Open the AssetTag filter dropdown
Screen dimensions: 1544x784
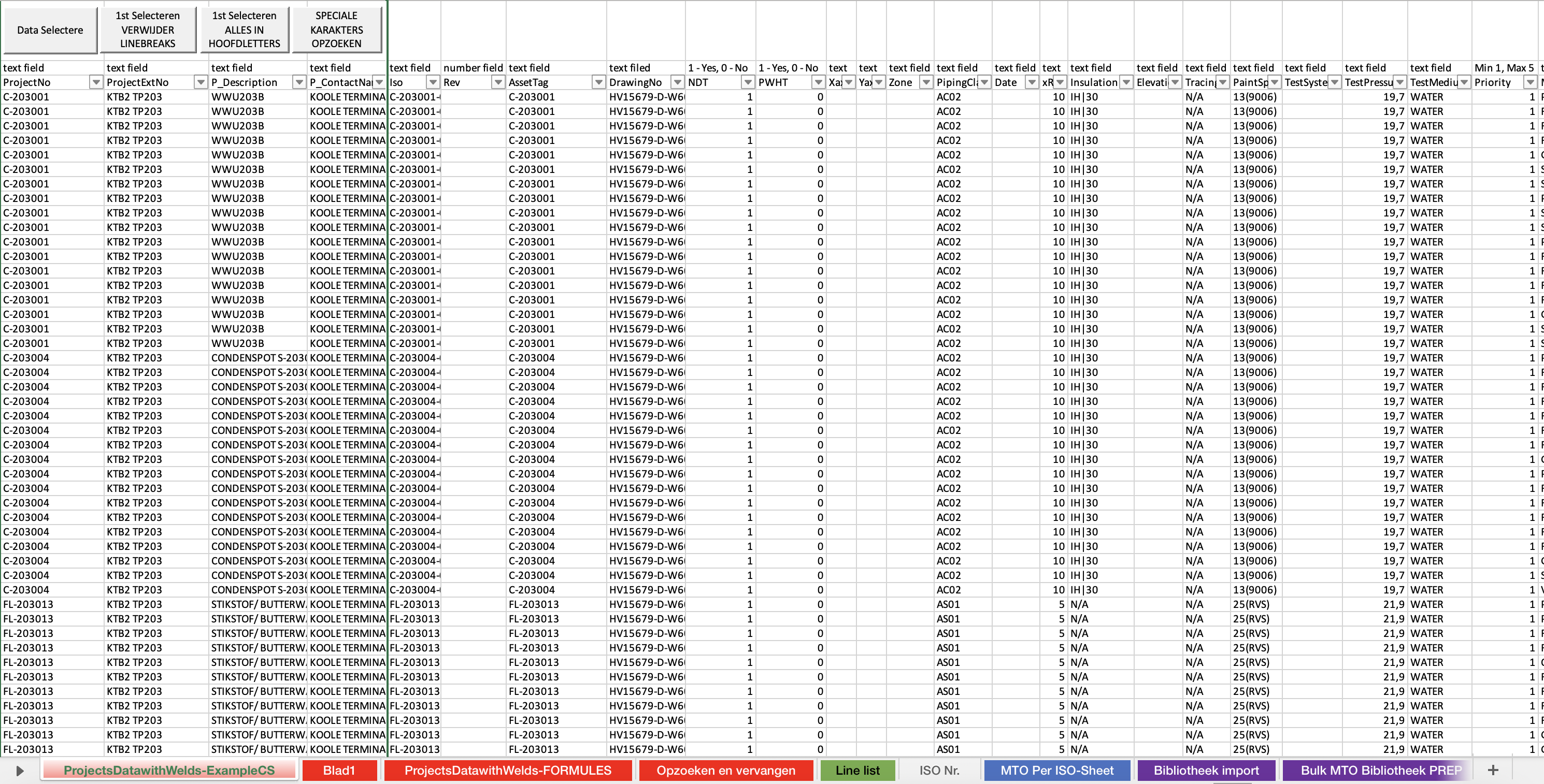coord(598,83)
